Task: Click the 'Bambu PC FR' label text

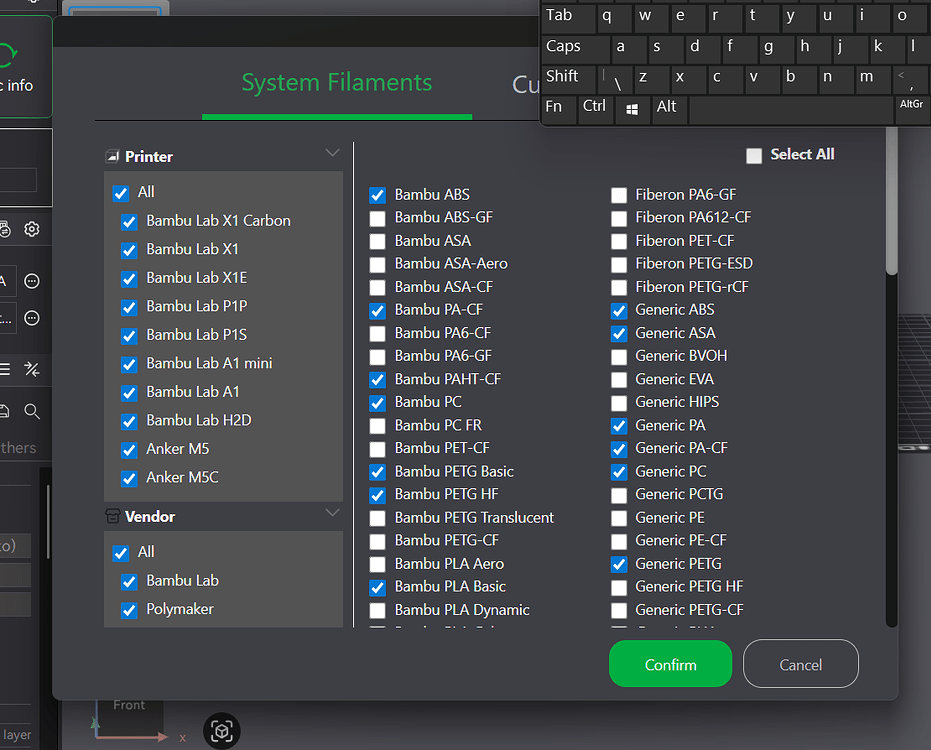Action: (438, 425)
